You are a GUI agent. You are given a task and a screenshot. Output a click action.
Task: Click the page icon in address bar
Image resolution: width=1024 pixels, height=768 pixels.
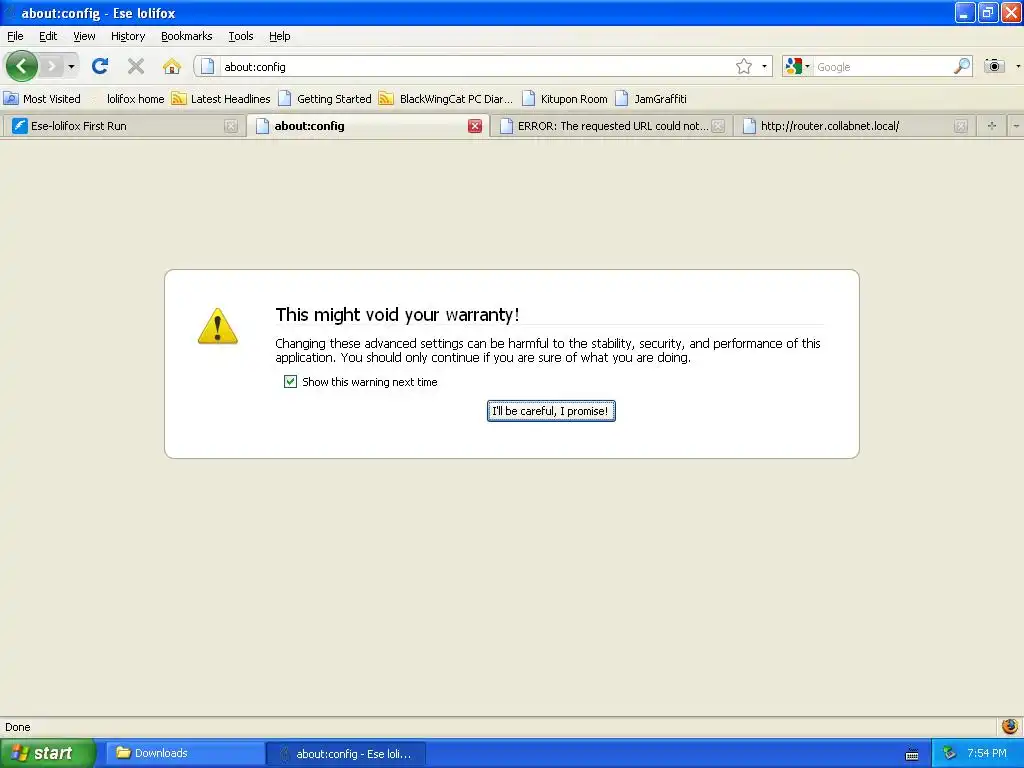pos(207,66)
